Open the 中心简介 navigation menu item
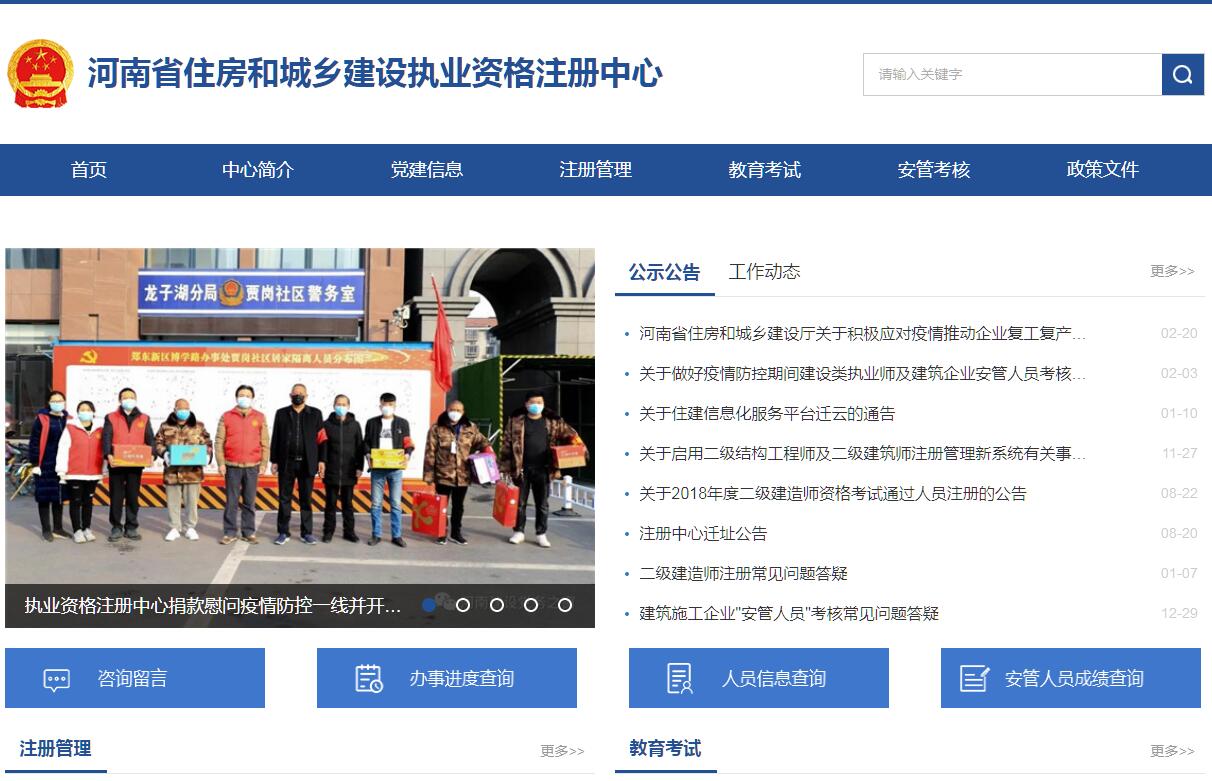This screenshot has height=781, width=1212. point(258,170)
